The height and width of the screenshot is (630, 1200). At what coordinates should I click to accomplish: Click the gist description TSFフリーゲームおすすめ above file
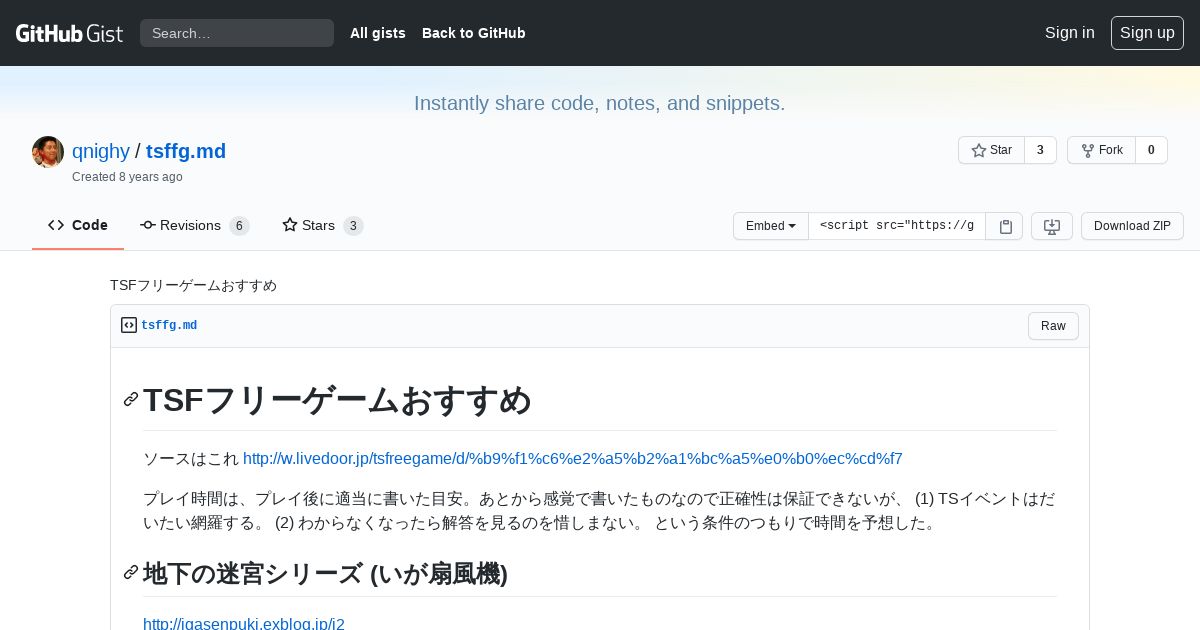click(x=193, y=285)
